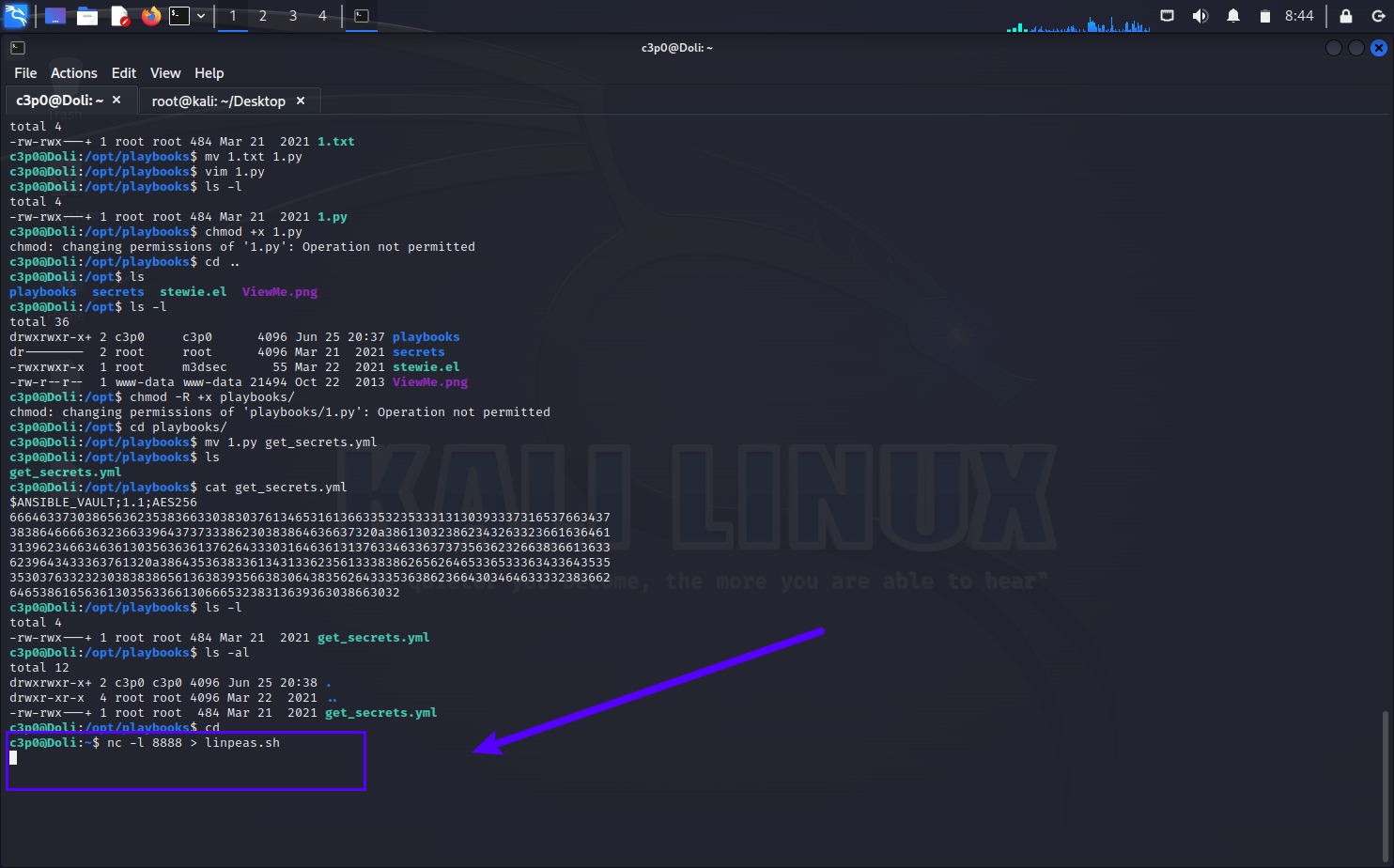1394x868 pixels.
Task: Open the terminal emulator launcher icon
Action: (x=178, y=16)
